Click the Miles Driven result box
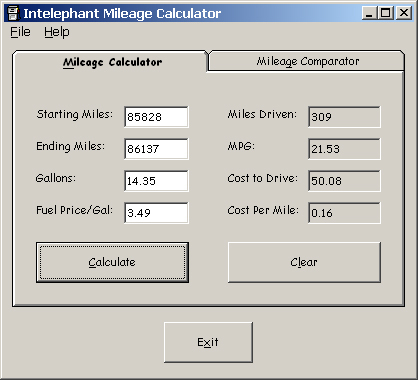The width and height of the screenshot is (418, 380). click(344, 117)
